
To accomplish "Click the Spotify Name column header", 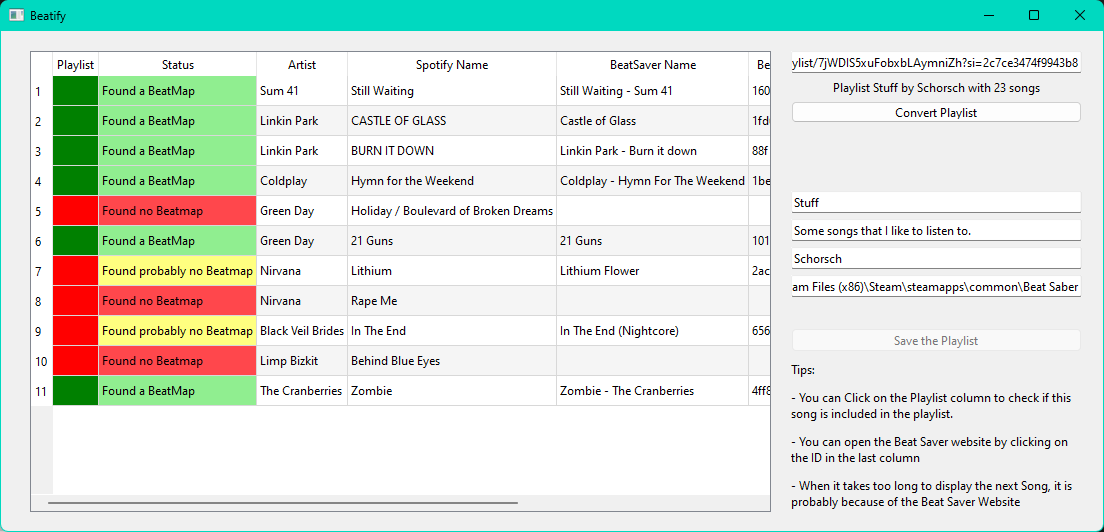I will 452,65.
